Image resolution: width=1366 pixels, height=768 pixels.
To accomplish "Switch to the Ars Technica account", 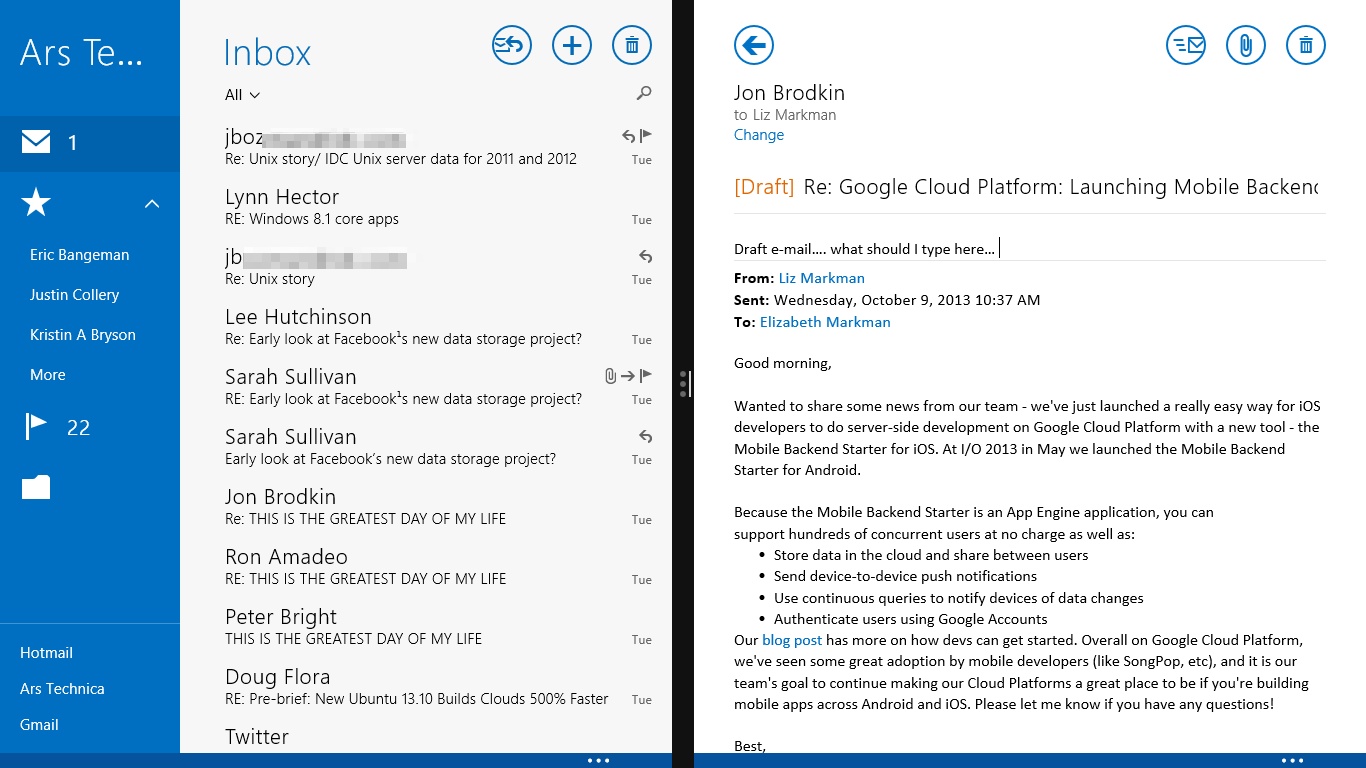I will coord(62,689).
